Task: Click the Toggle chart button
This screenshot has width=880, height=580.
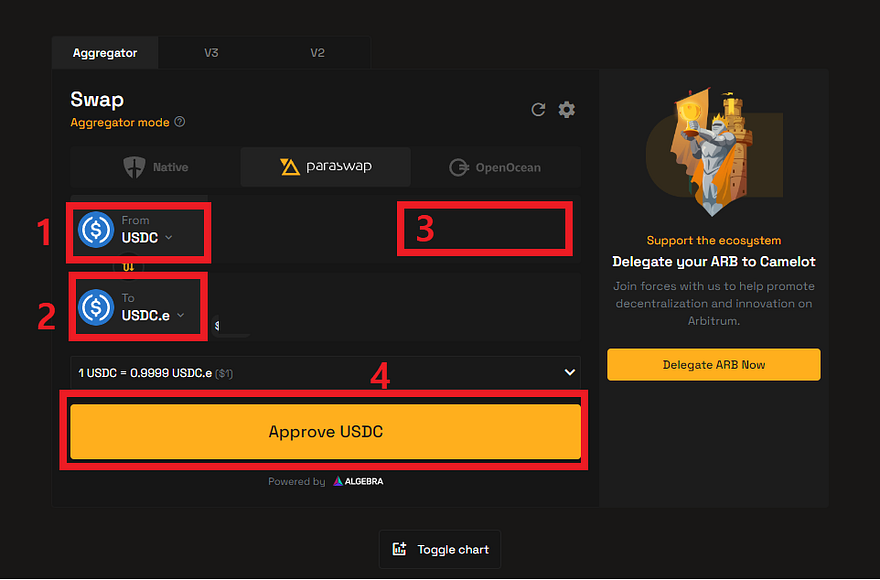Action: click(440, 549)
